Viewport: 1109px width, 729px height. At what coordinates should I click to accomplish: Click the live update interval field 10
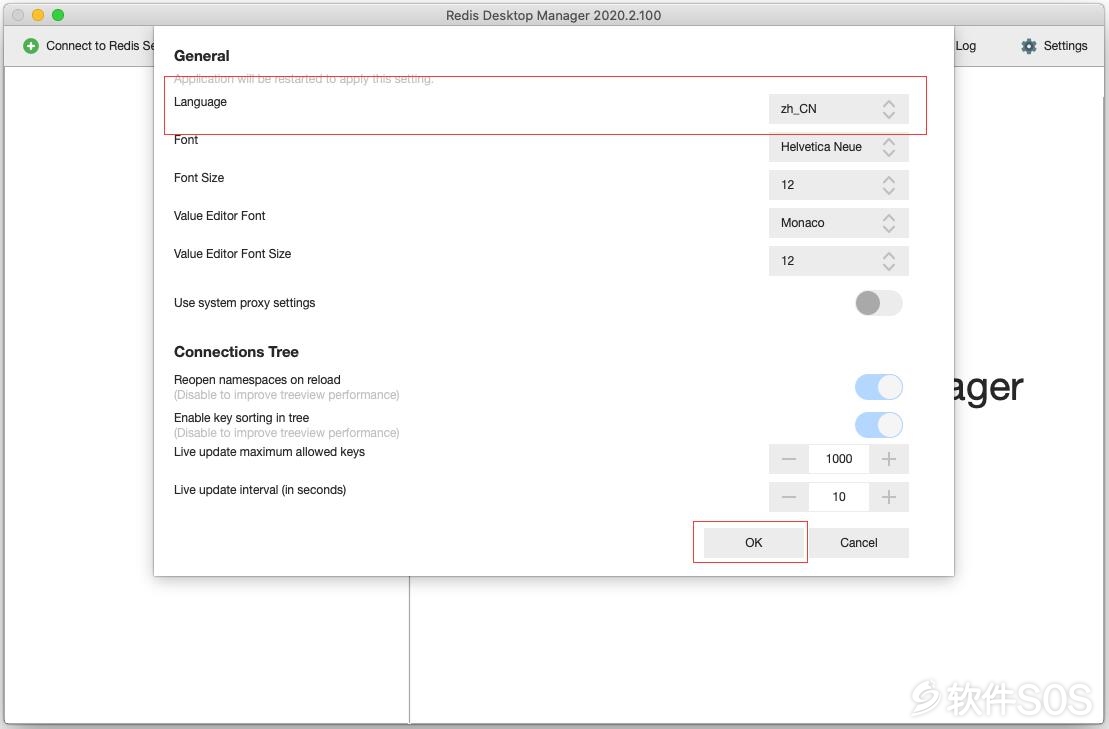839,497
